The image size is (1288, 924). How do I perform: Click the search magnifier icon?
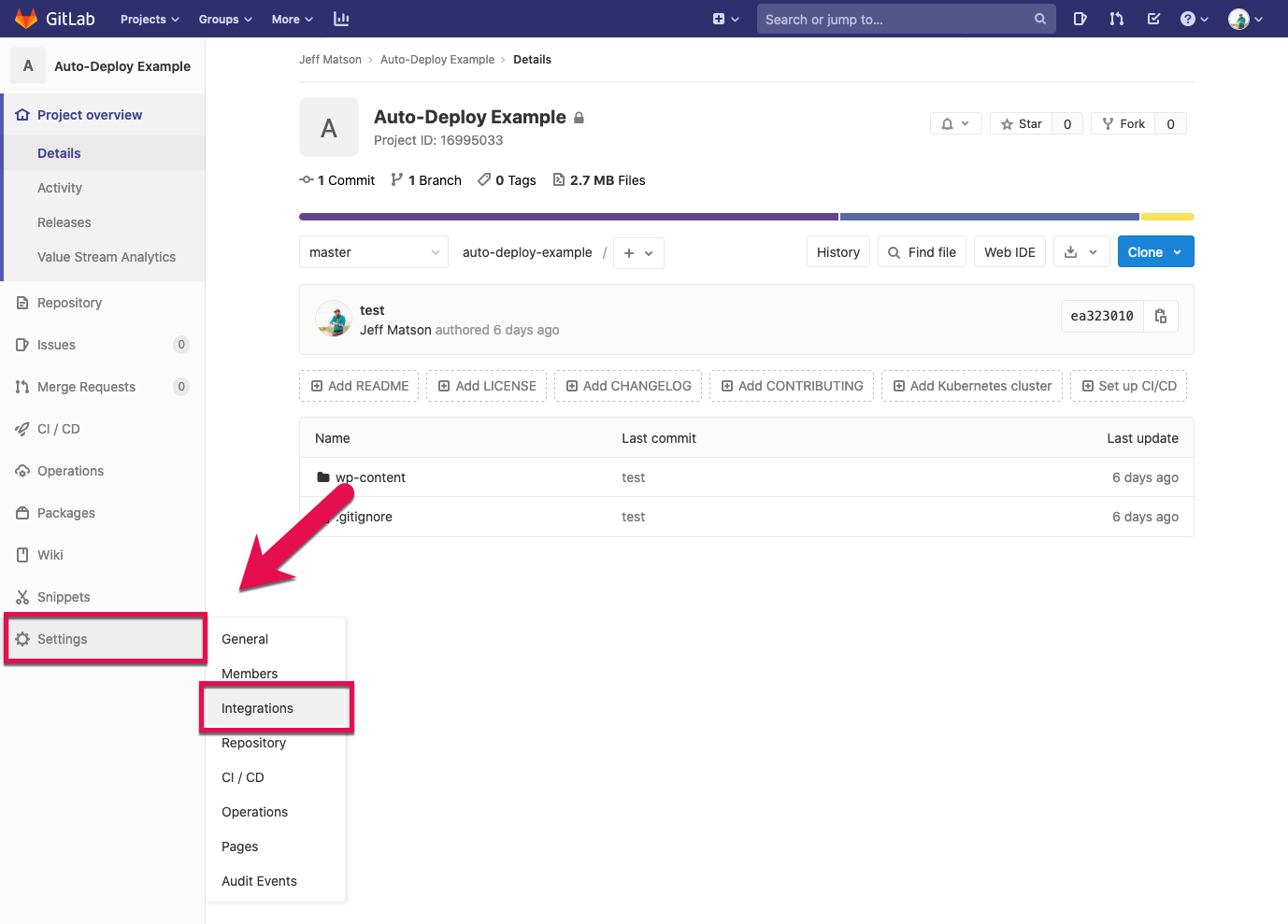[x=1040, y=19]
